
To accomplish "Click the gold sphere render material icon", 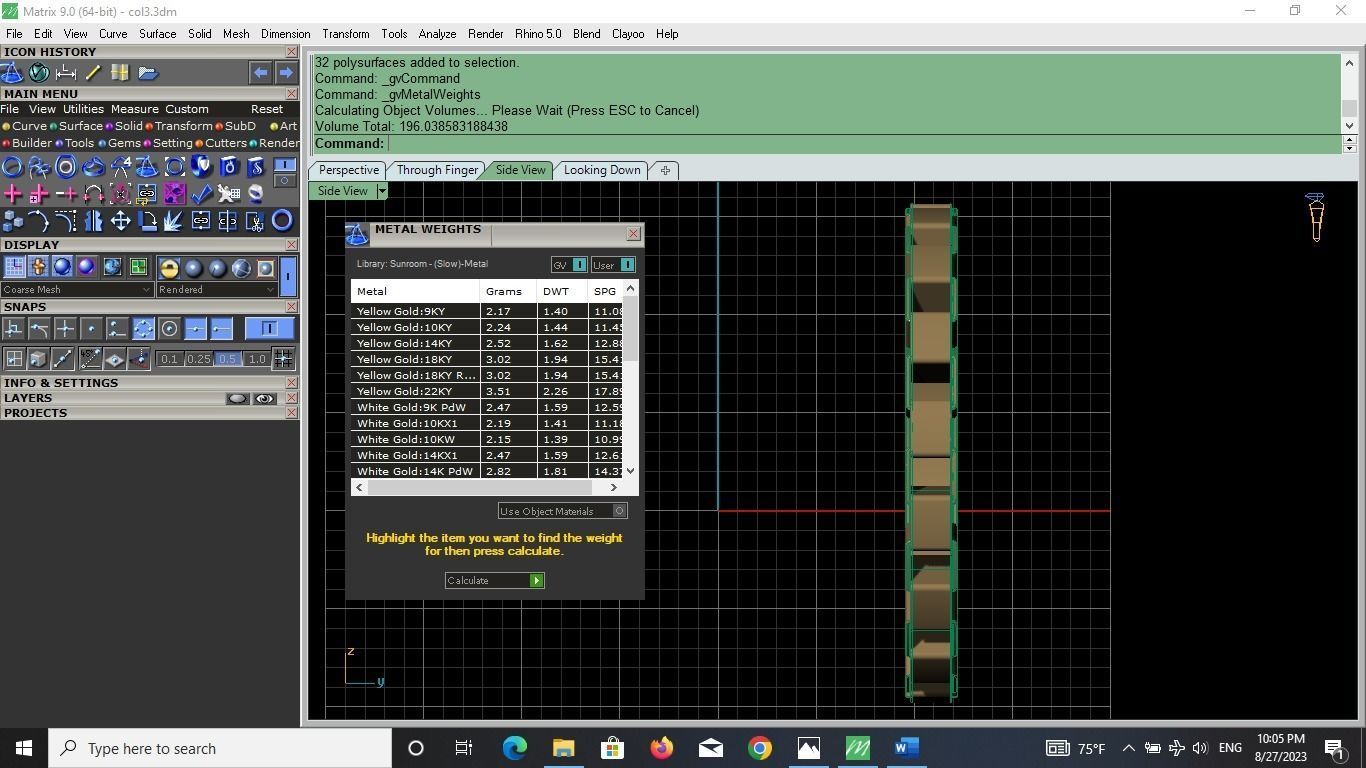I will [x=169, y=268].
